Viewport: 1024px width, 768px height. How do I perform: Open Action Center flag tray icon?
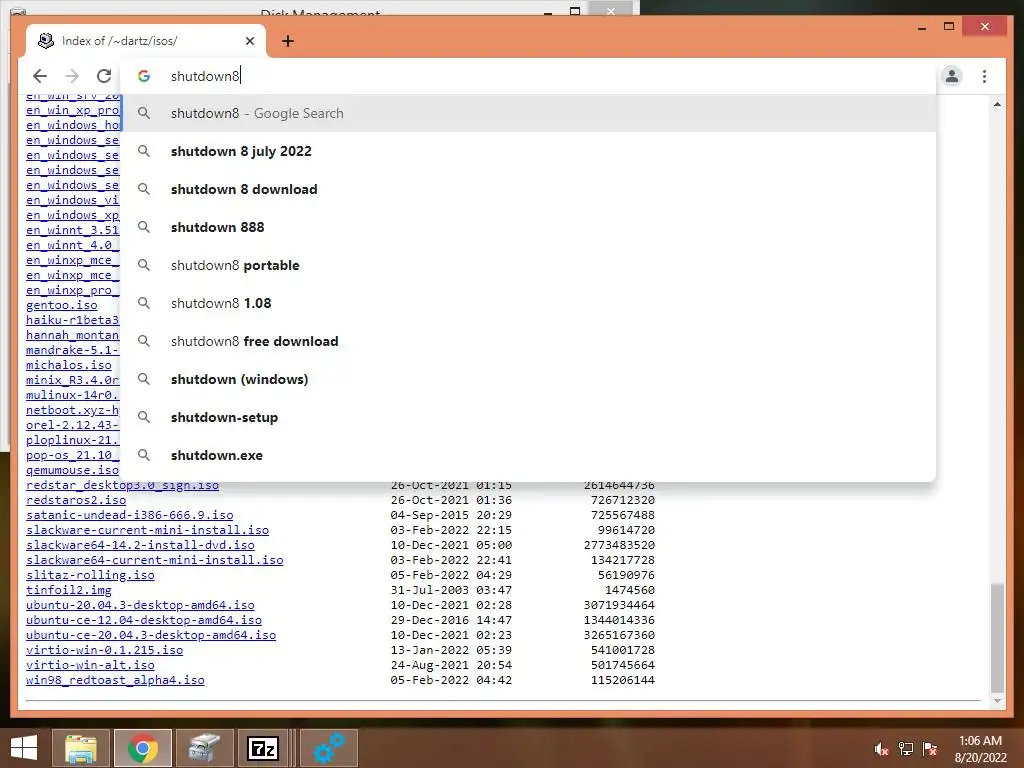[x=930, y=748]
